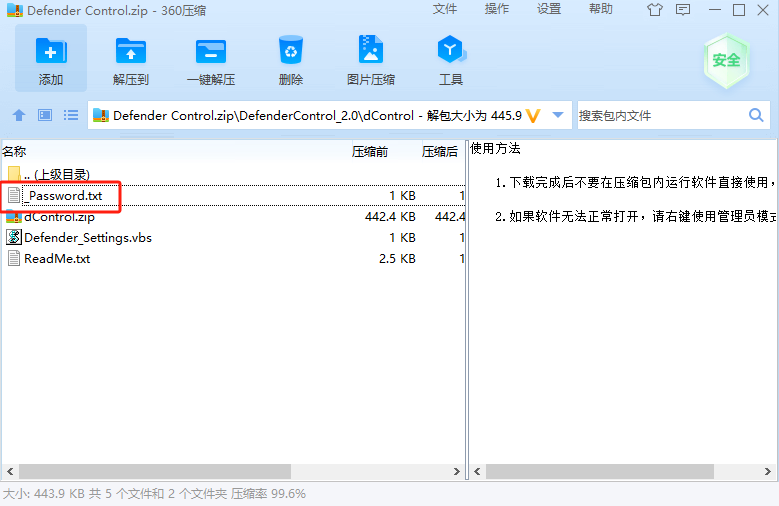The width and height of the screenshot is (779, 506).
Task: Click the 使用方法 heading in preview pane
Action: tap(495, 148)
